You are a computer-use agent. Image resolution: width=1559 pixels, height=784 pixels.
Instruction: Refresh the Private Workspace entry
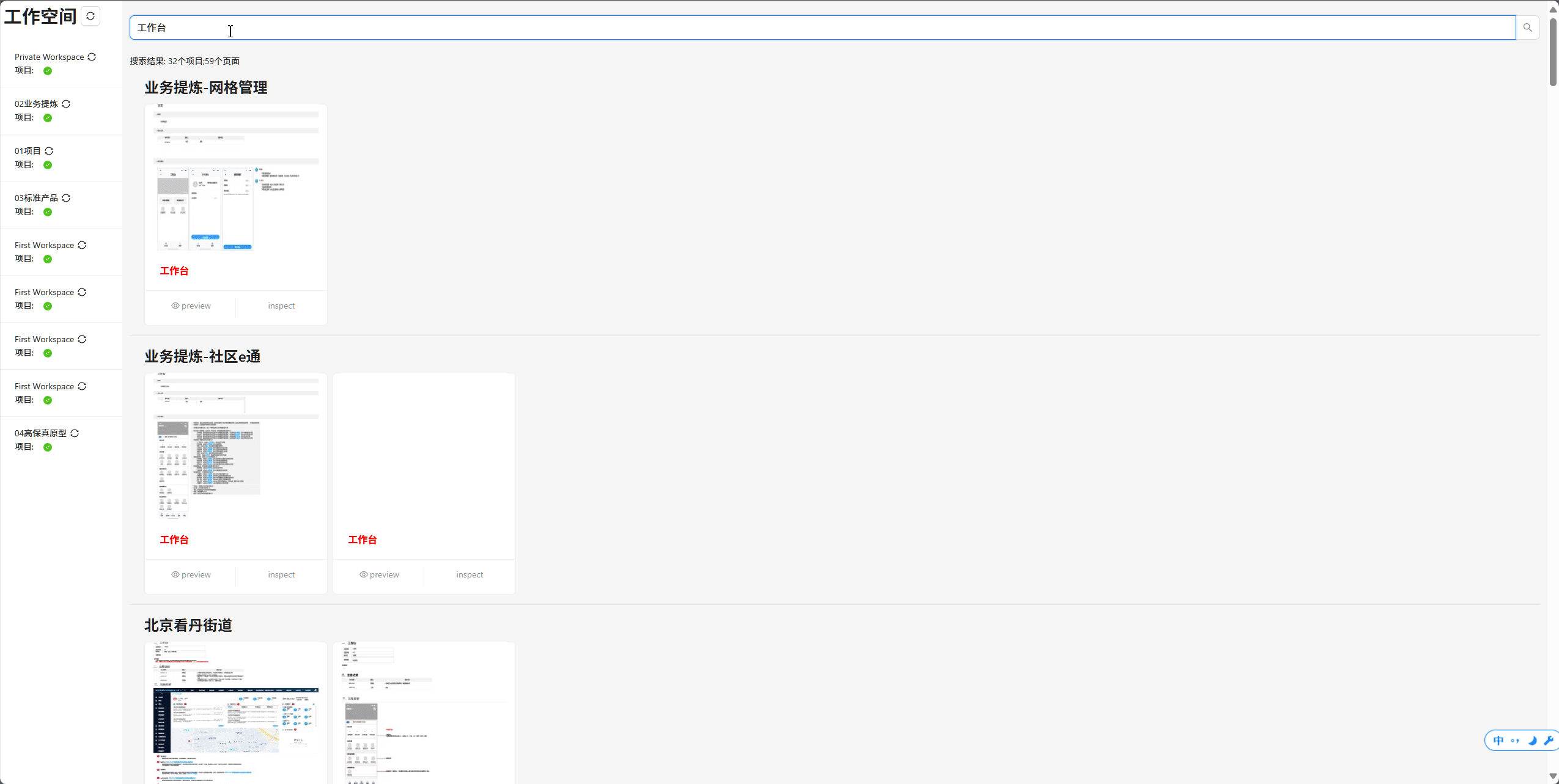pyautogui.click(x=92, y=57)
